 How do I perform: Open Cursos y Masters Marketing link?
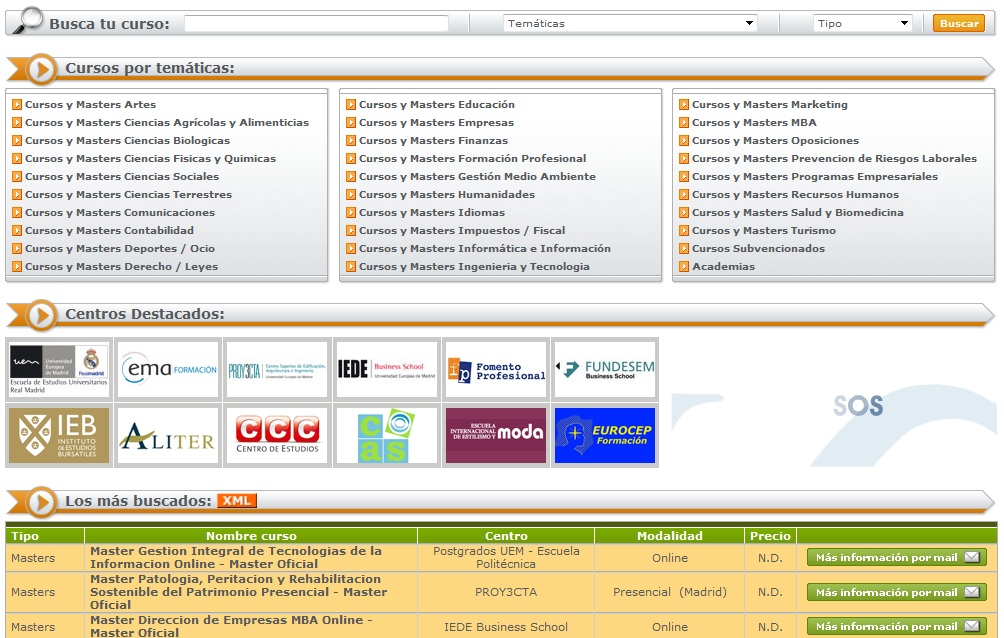pos(769,105)
